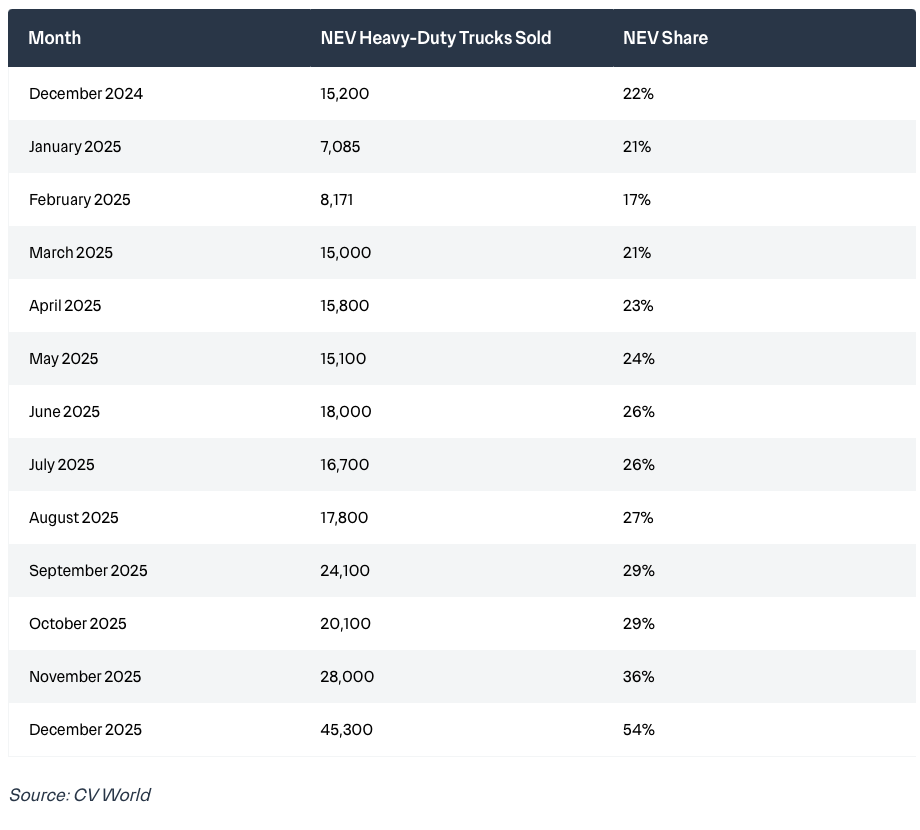The width and height of the screenshot is (920, 830).
Task: Select the September 2025 month cell
Action: 88,571
